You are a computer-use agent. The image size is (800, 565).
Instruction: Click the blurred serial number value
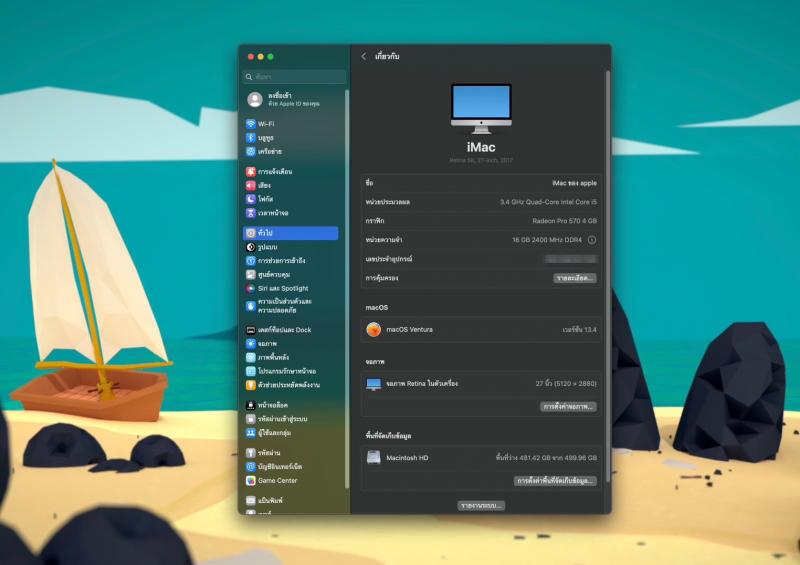(570, 259)
